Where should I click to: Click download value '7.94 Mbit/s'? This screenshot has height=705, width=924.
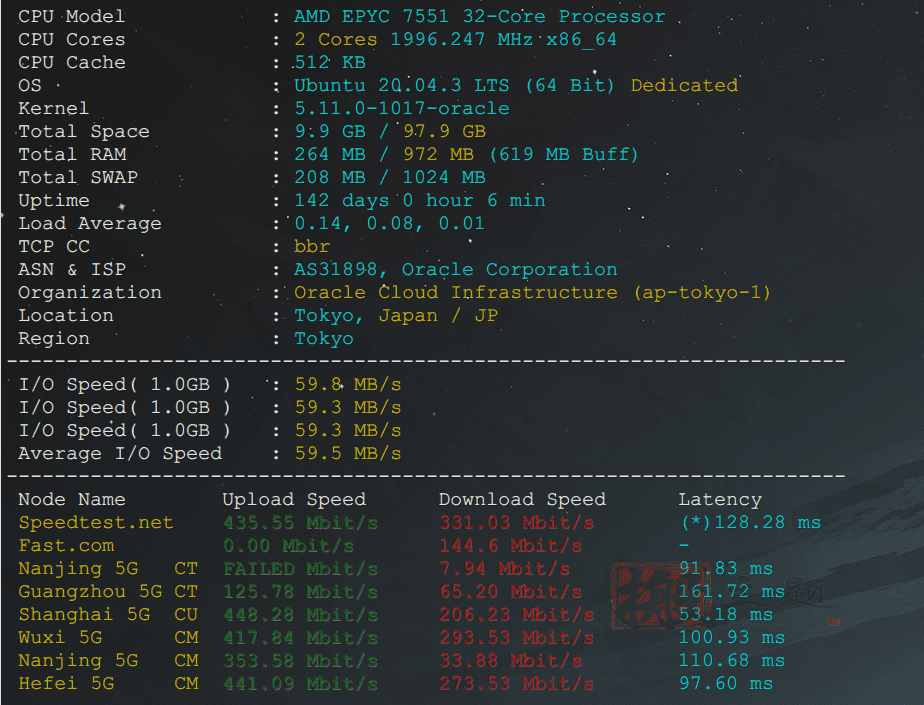504,568
